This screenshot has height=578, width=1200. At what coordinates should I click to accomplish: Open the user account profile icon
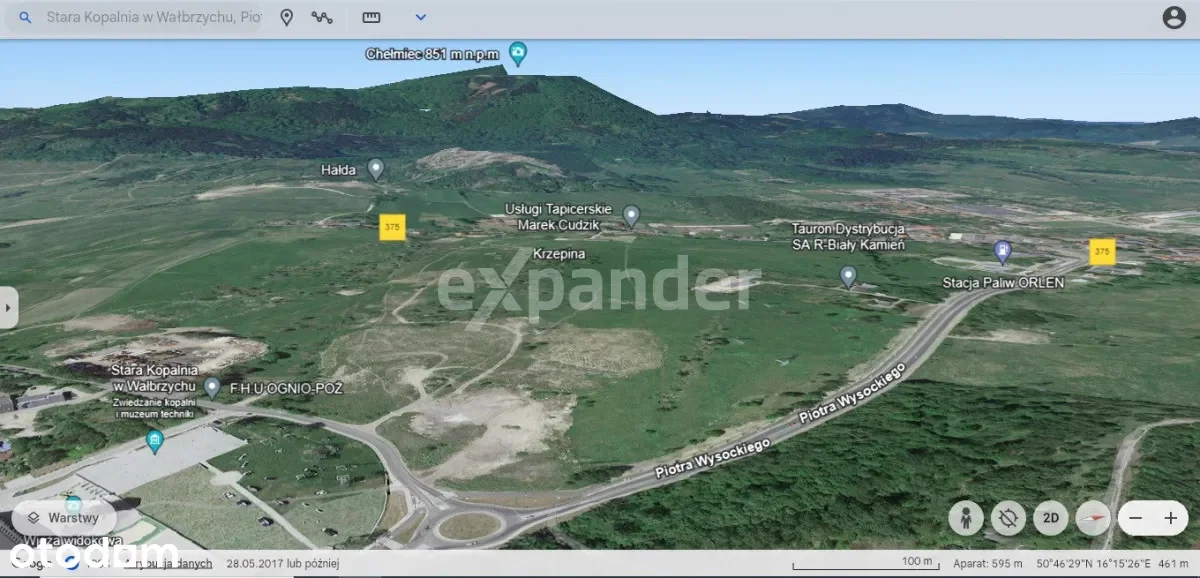coord(1174,18)
